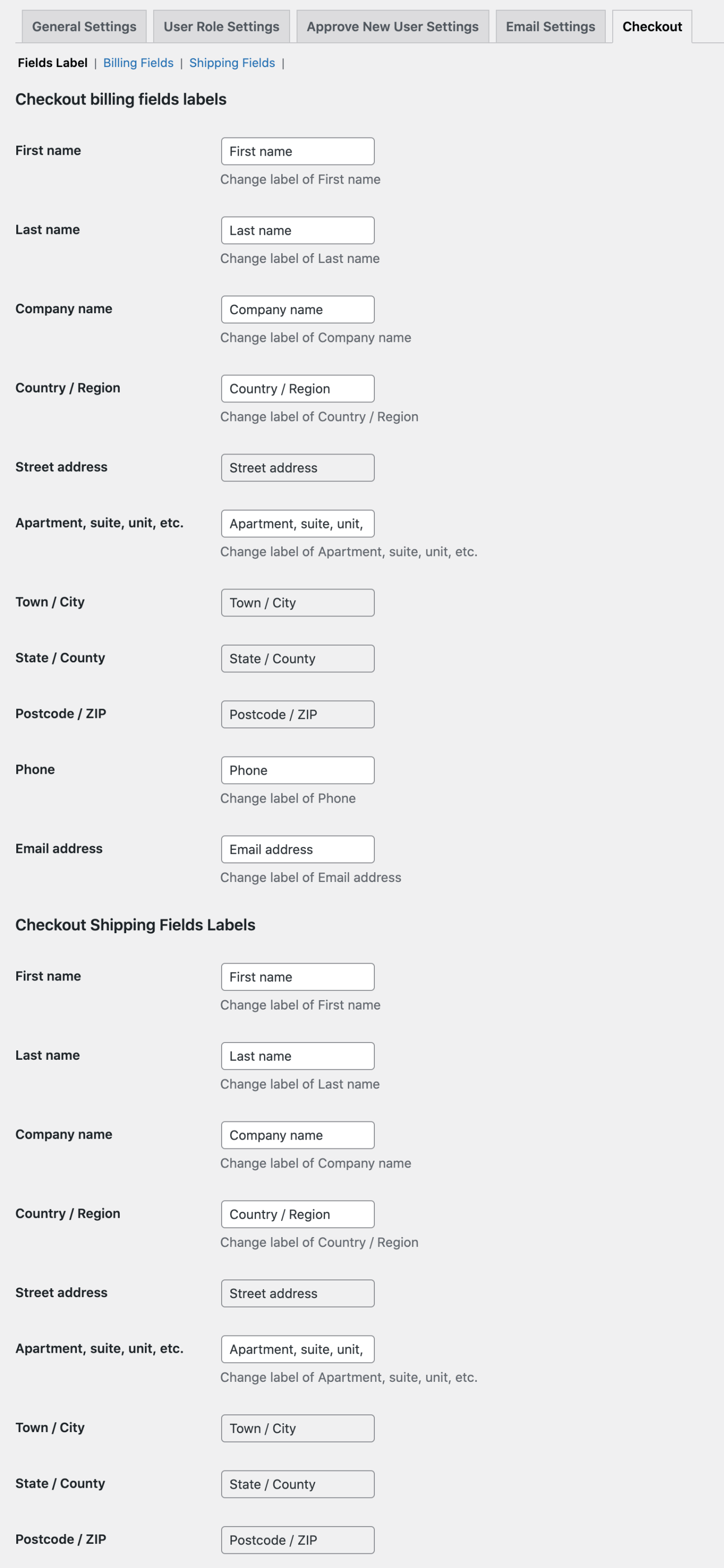Open the Email Settings tab
This screenshot has height=1568, width=724.
pyautogui.click(x=549, y=26)
